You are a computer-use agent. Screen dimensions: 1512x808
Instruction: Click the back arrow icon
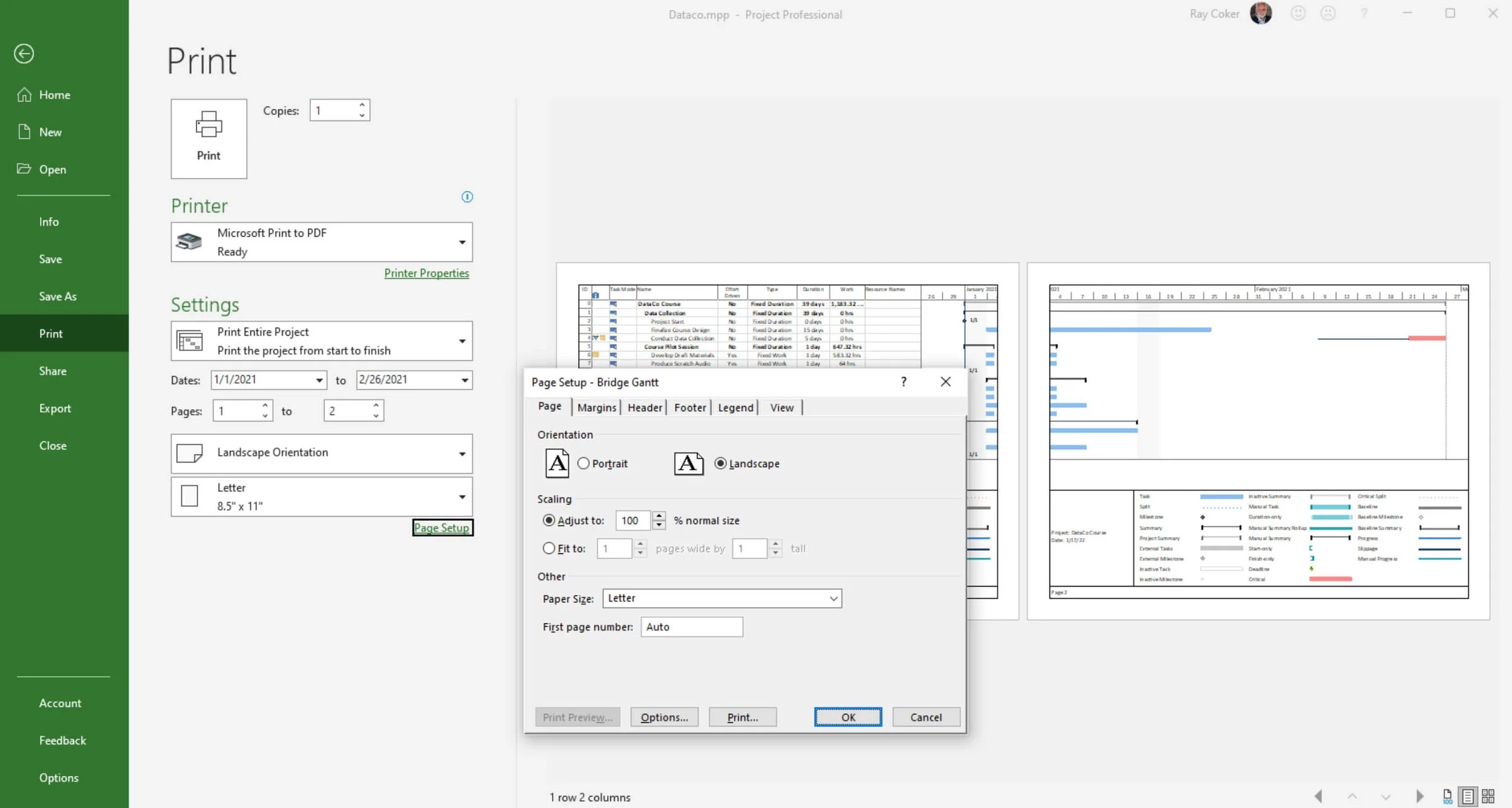[x=24, y=54]
